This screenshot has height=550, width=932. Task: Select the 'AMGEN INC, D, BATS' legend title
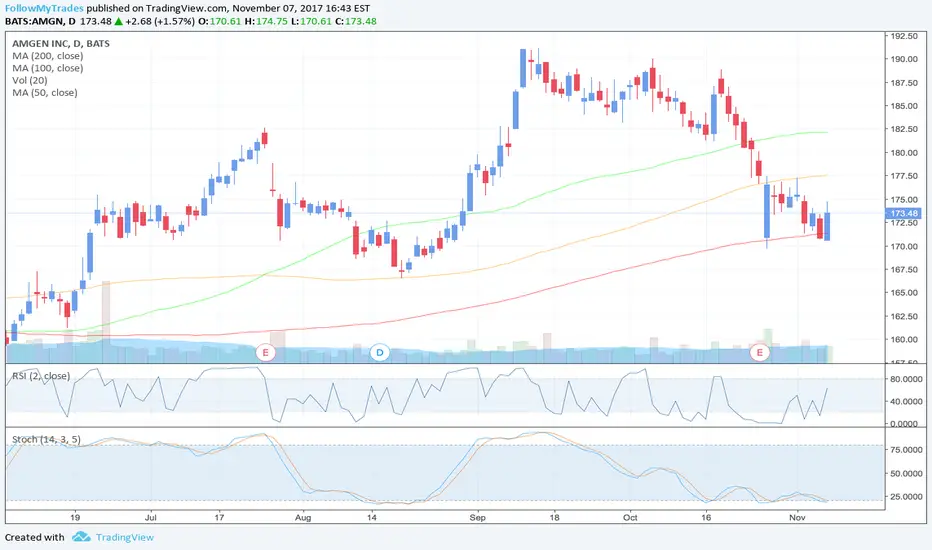tap(61, 43)
